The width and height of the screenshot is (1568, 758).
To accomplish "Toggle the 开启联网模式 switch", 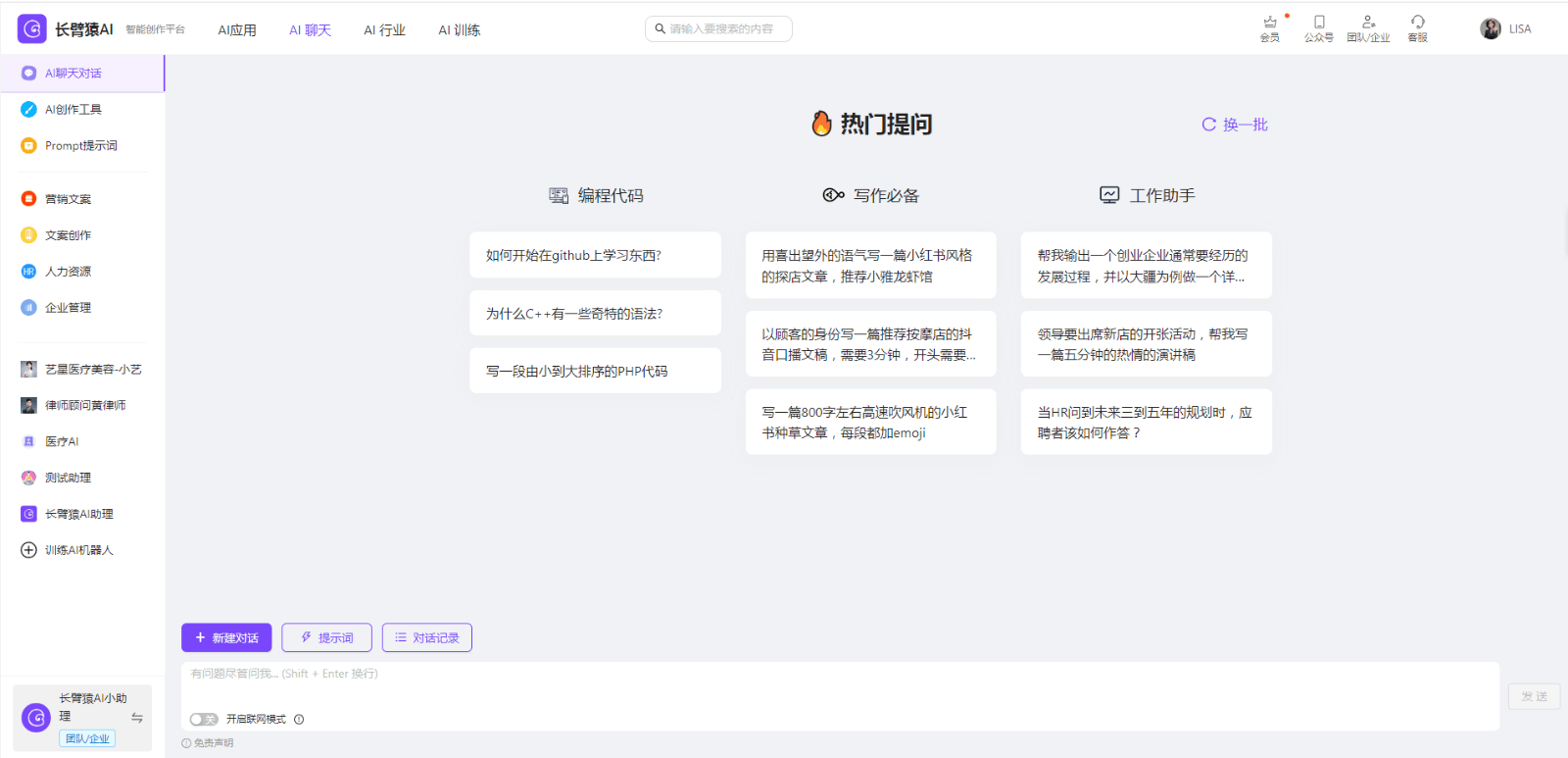I will point(204,720).
